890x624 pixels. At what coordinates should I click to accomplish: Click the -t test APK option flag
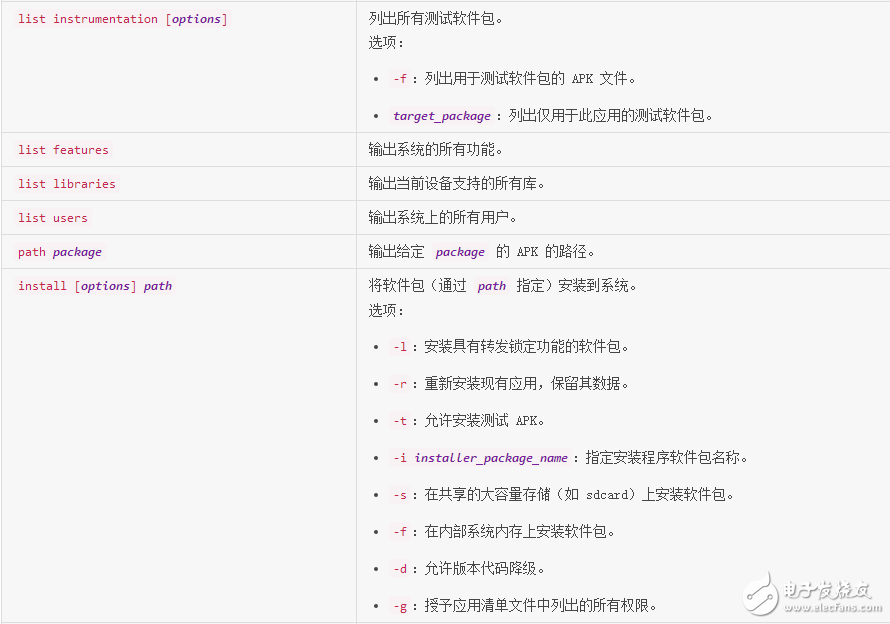(x=400, y=421)
